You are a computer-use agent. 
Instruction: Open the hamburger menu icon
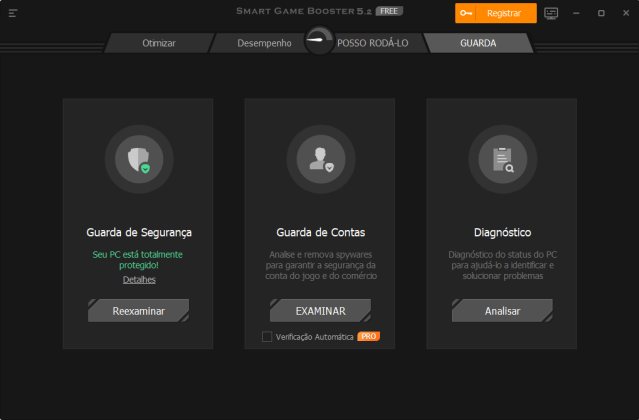click(x=13, y=13)
